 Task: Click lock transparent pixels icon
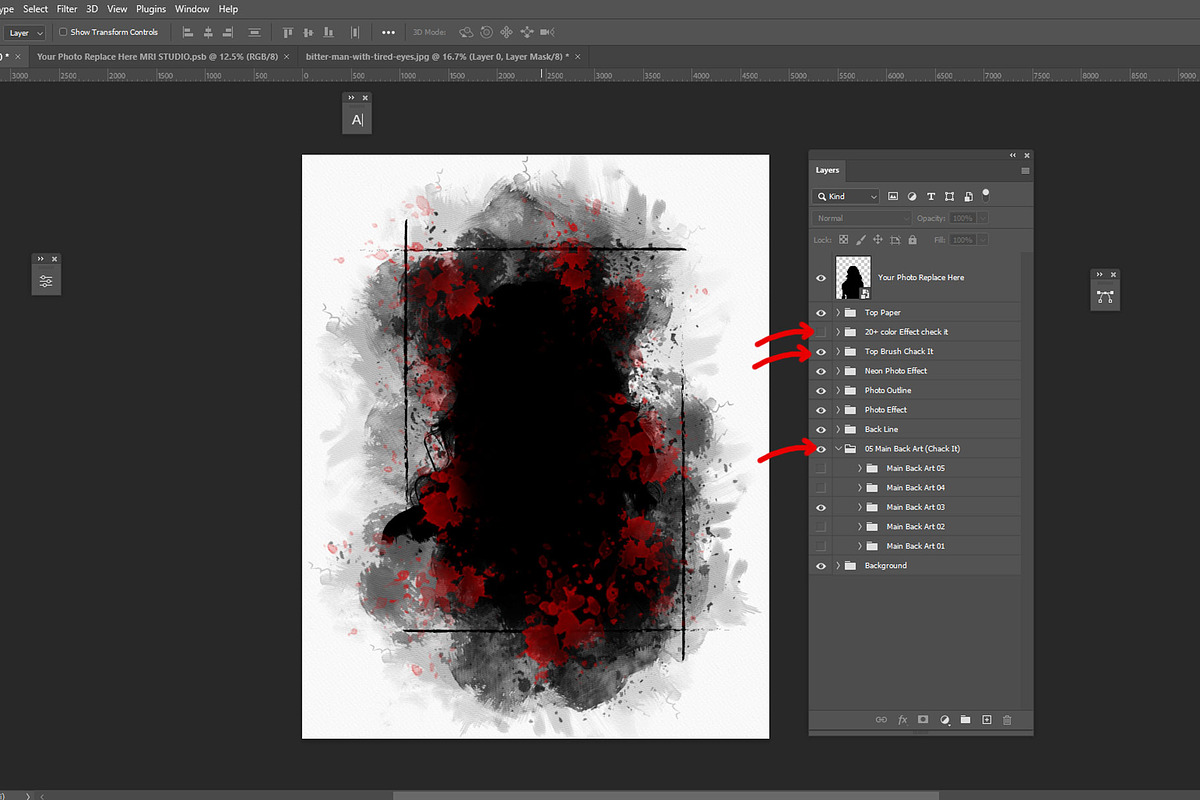(x=843, y=240)
